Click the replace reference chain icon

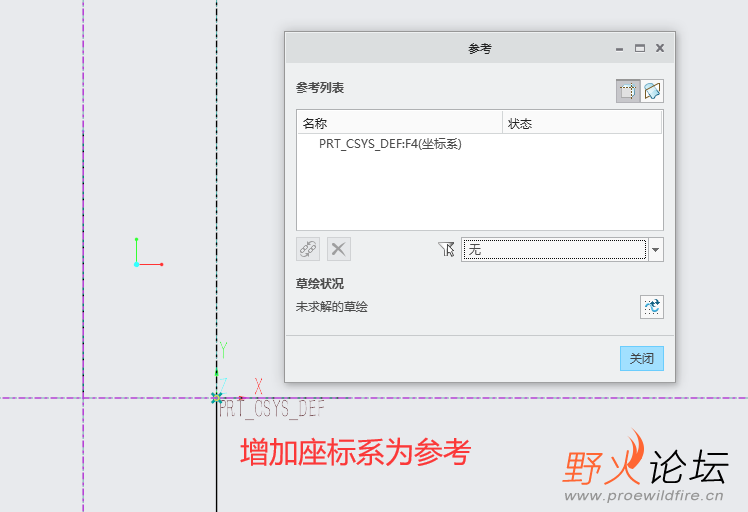[308, 249]
